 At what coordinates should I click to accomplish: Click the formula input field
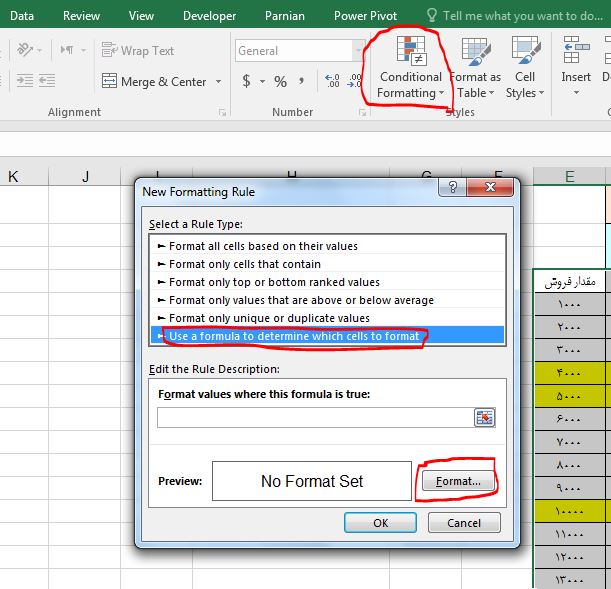tap(316, 418)
